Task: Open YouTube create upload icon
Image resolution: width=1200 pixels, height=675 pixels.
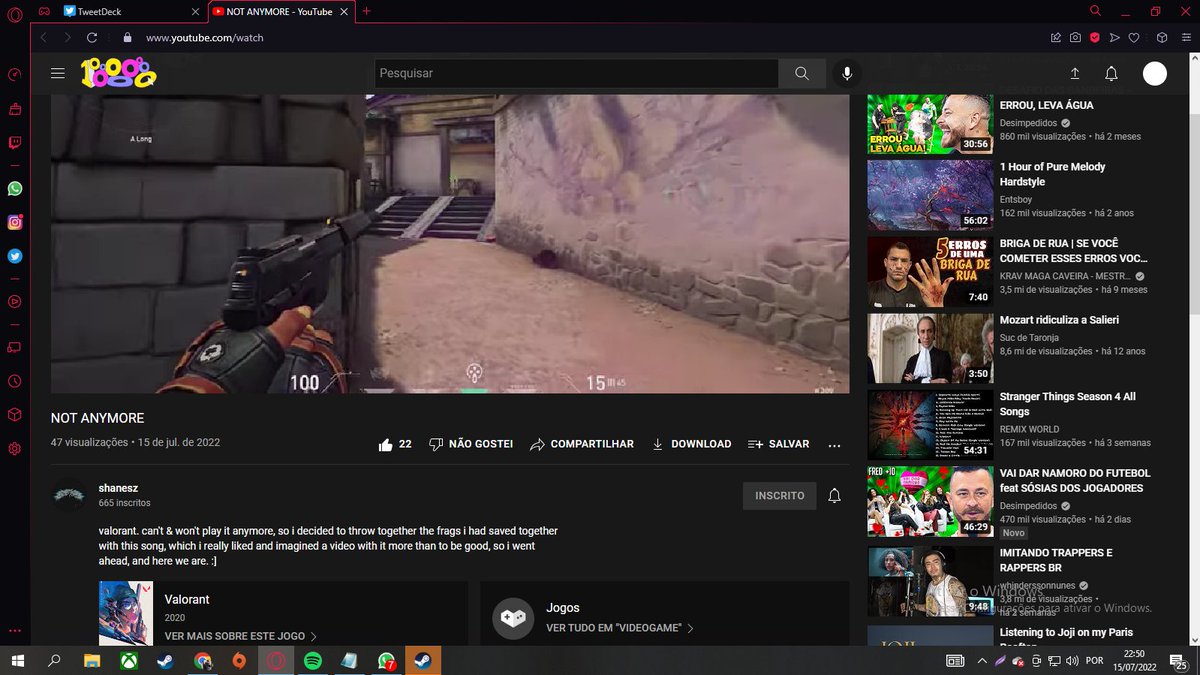Action: coord(1075,73)
